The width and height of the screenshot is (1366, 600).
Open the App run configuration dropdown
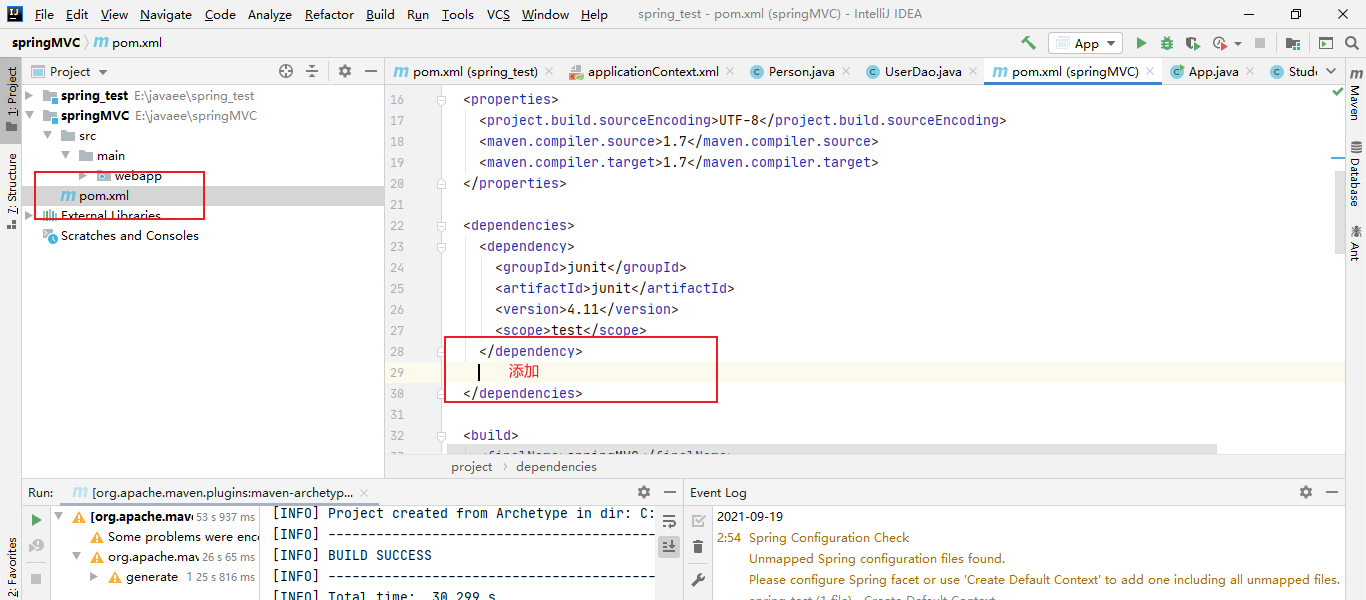pos(1085,43)
